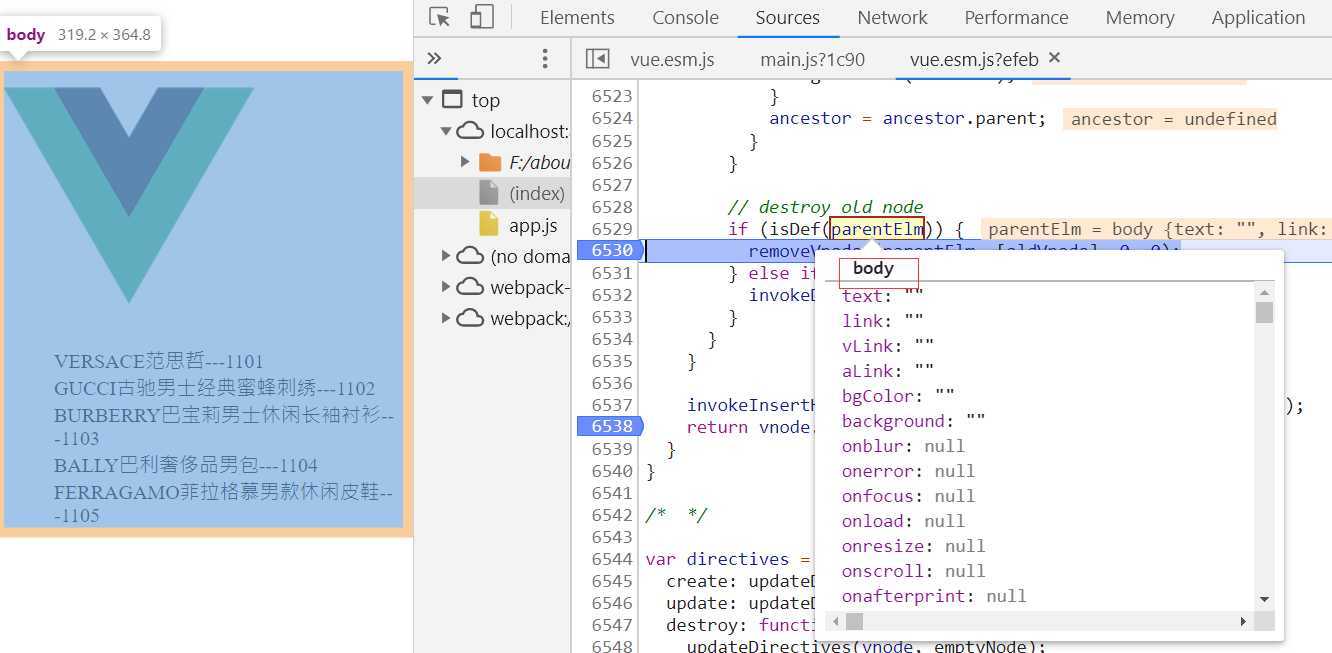Click the FERRAGAMO菲拉格慕男款休闲皮鞋 item

pos(223,504)
